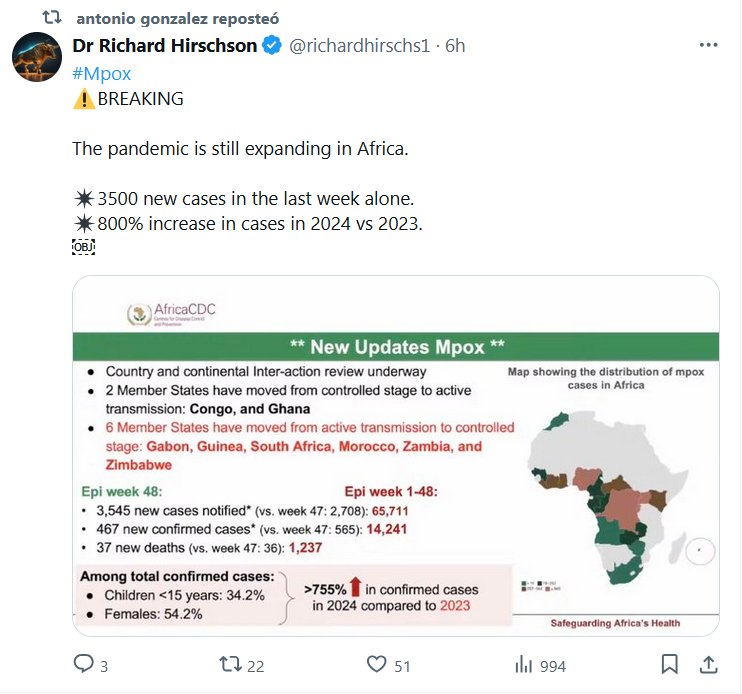Like the post with the heart icon
This screenshot has width=742, height=694.
(377, 665)
